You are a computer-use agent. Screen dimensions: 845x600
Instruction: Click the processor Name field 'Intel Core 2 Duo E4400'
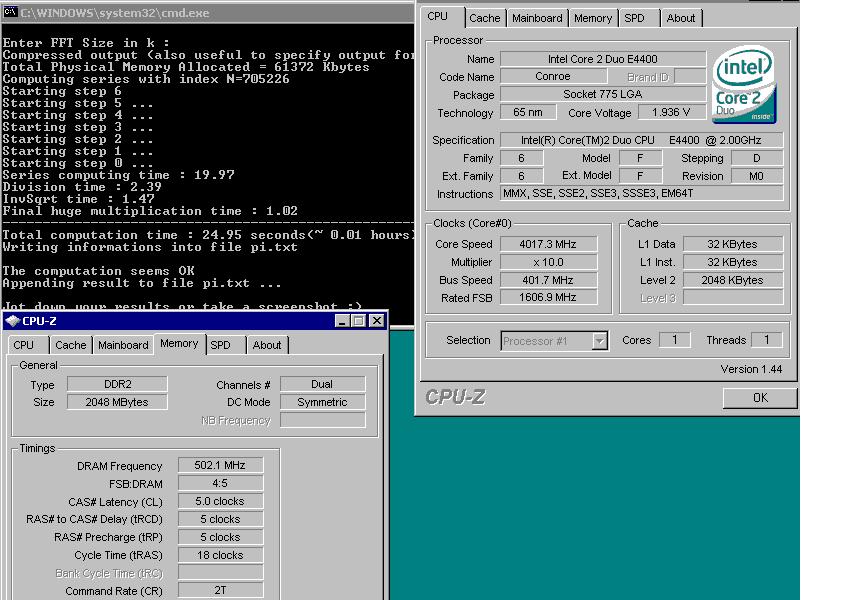tap(602, 59)
